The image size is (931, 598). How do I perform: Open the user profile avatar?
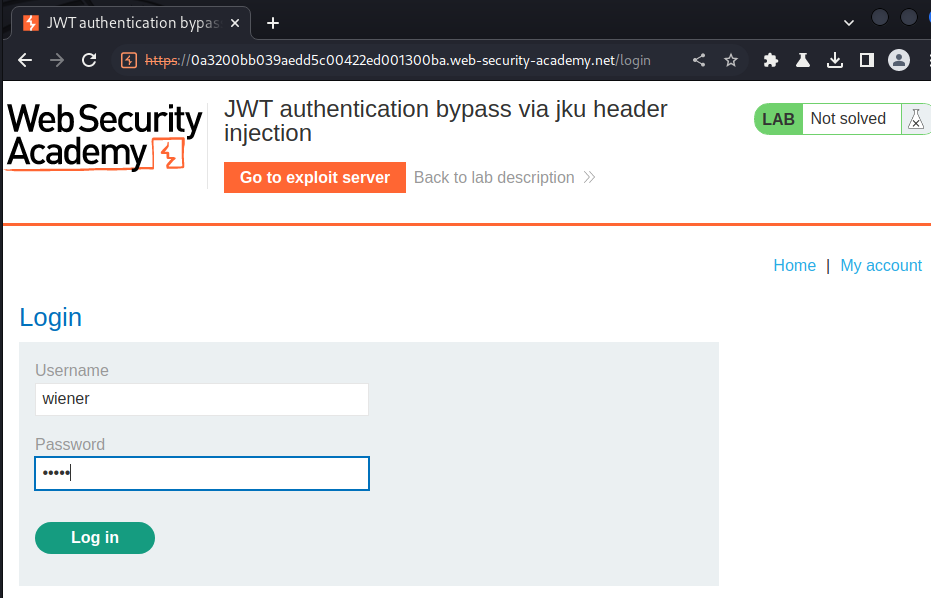pos(899,60)
